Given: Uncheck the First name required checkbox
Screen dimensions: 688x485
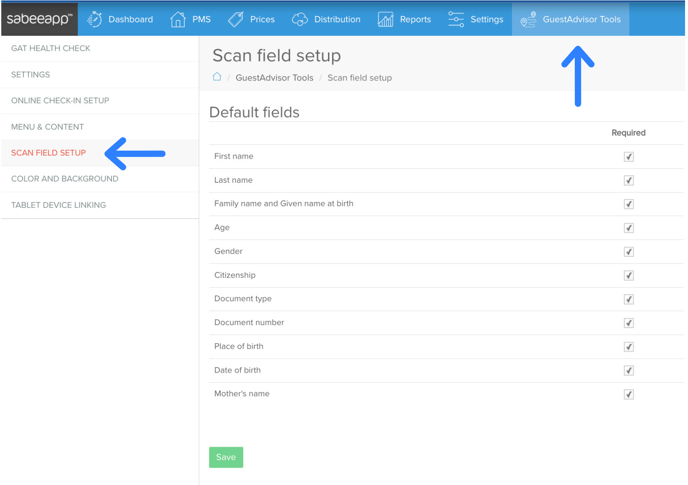Looking at the screenshot, I should point(629,157).
